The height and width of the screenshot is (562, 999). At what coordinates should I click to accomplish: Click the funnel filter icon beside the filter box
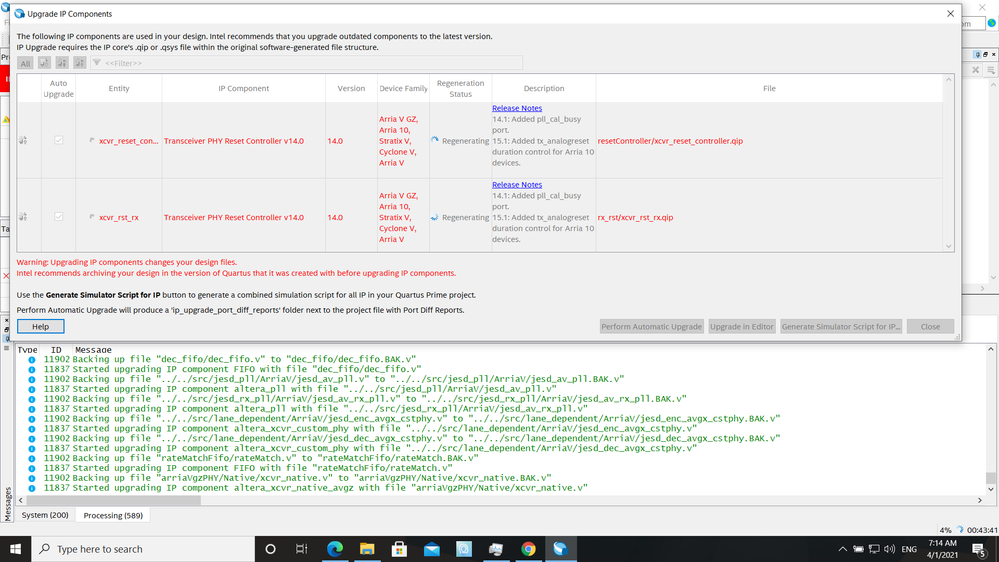tap(97, 63)
